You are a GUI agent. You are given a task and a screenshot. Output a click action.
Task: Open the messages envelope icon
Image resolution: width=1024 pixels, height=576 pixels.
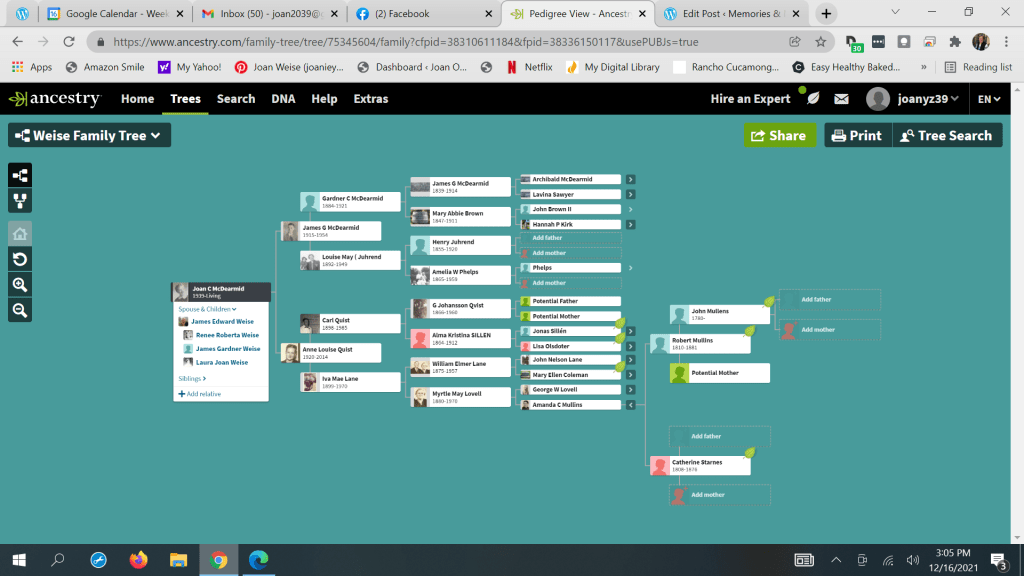841,99
